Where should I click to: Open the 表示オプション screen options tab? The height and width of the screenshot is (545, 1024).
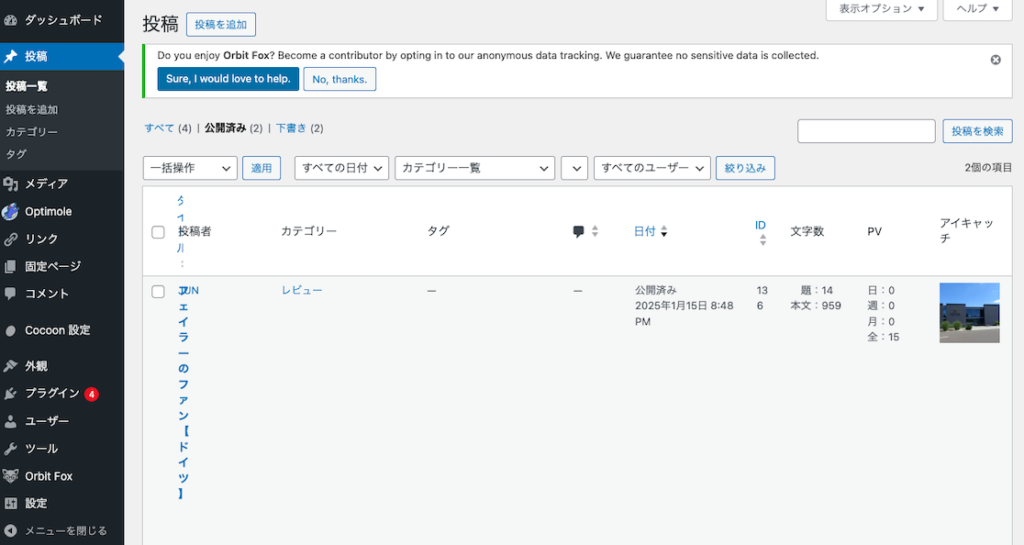pos(881,9)
